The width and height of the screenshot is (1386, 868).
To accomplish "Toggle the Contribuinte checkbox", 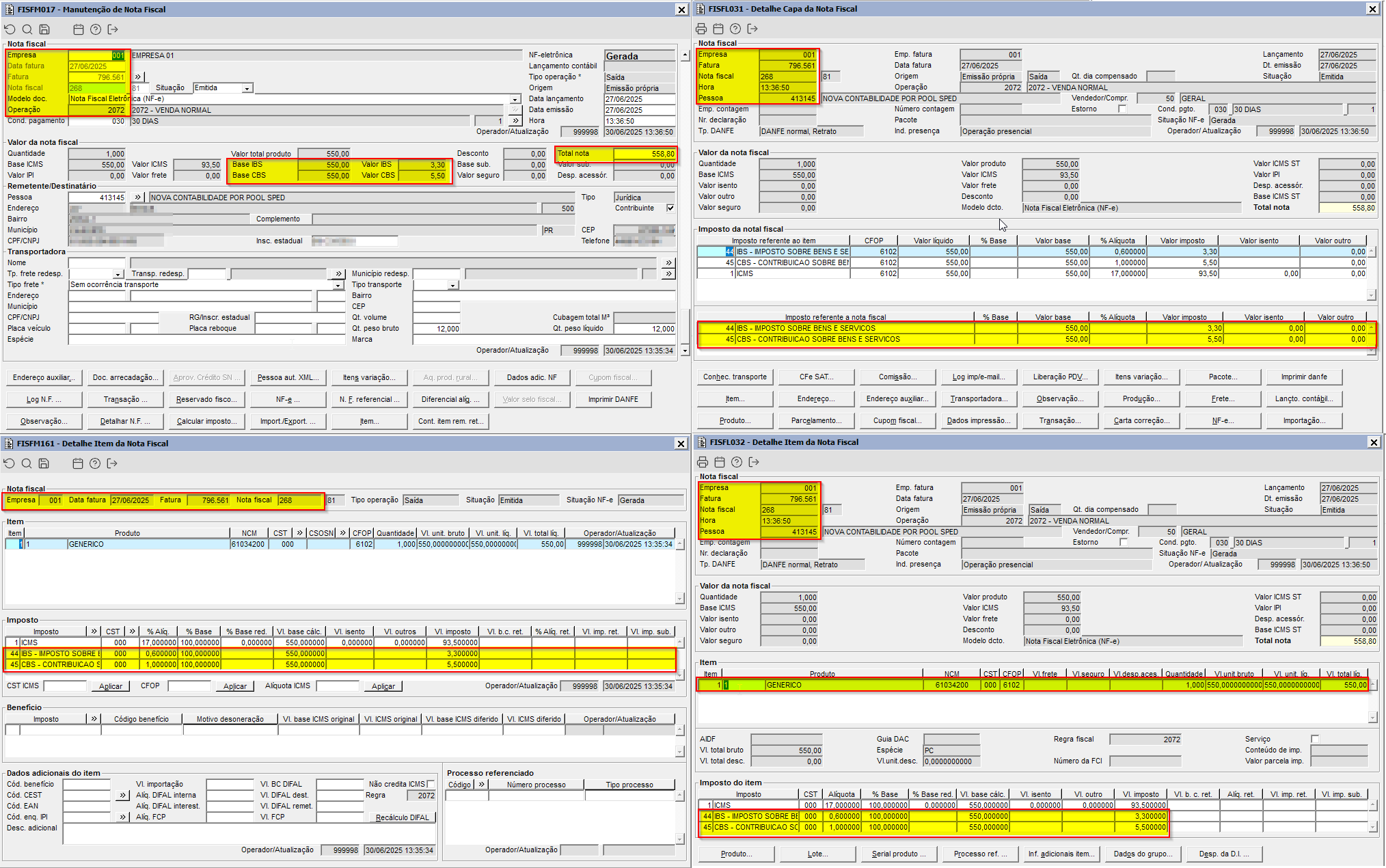I will coord(670,208).
